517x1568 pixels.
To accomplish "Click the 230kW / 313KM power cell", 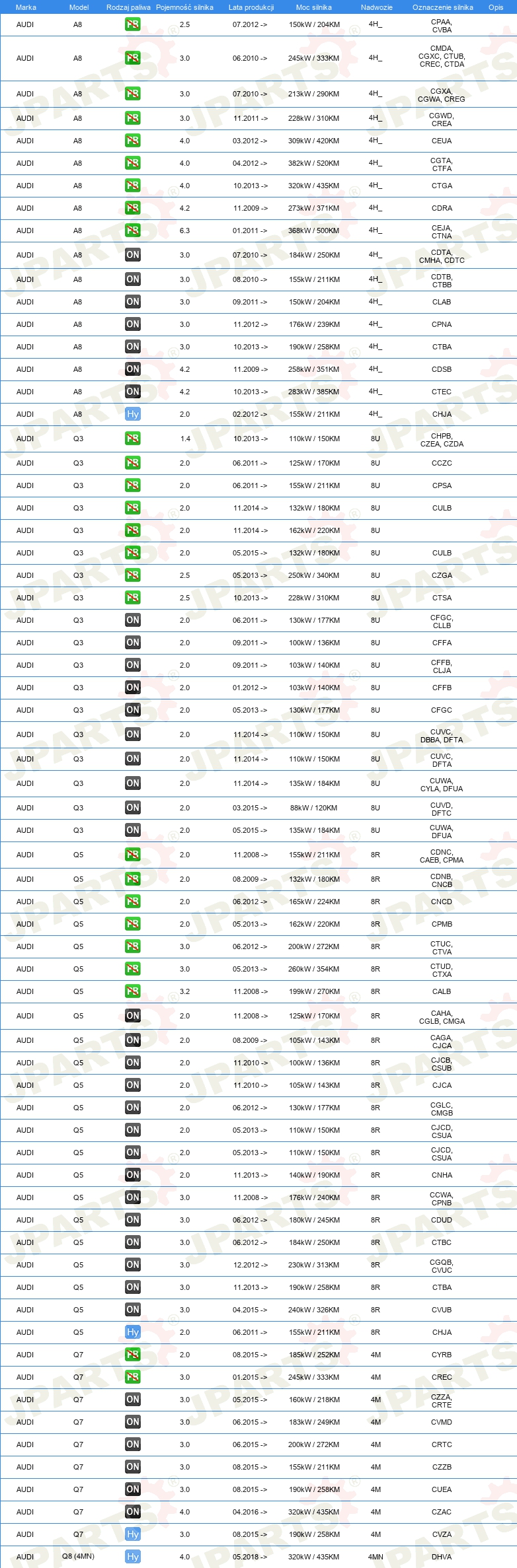I will click(314, 1265).
